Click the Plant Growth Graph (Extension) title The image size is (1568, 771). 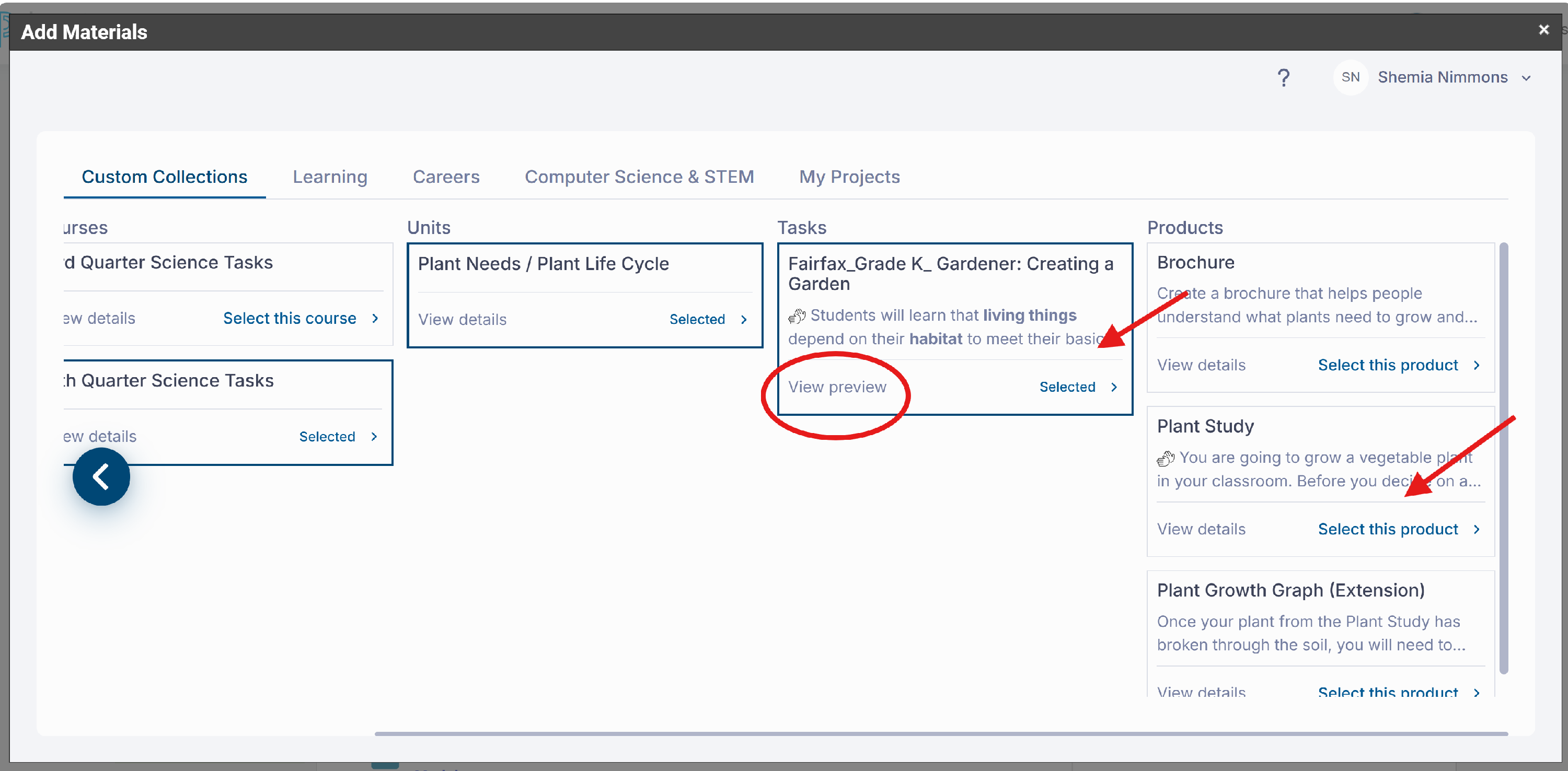point(1290,590)
